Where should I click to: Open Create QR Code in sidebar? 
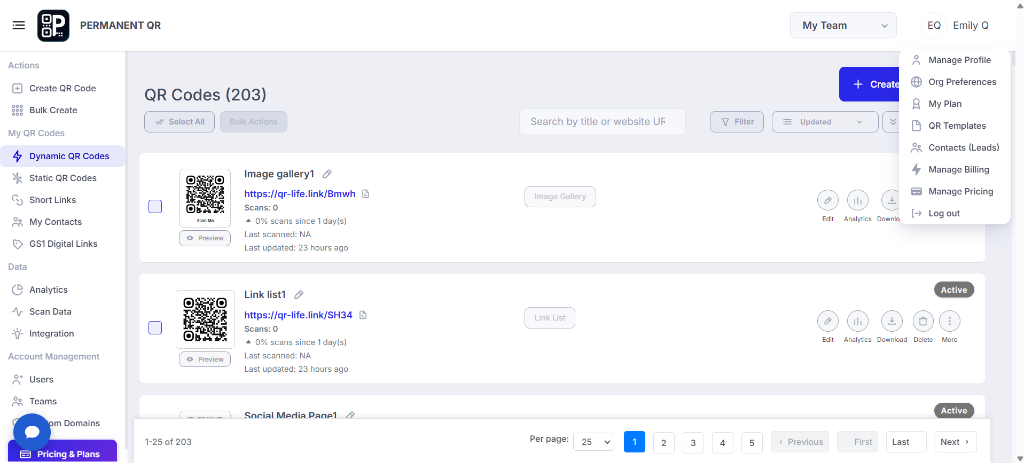point(63,88)
